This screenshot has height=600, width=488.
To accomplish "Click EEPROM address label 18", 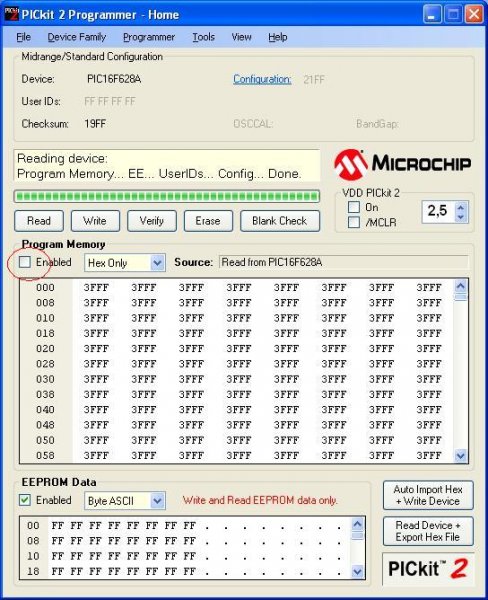I will coord(33,571).
